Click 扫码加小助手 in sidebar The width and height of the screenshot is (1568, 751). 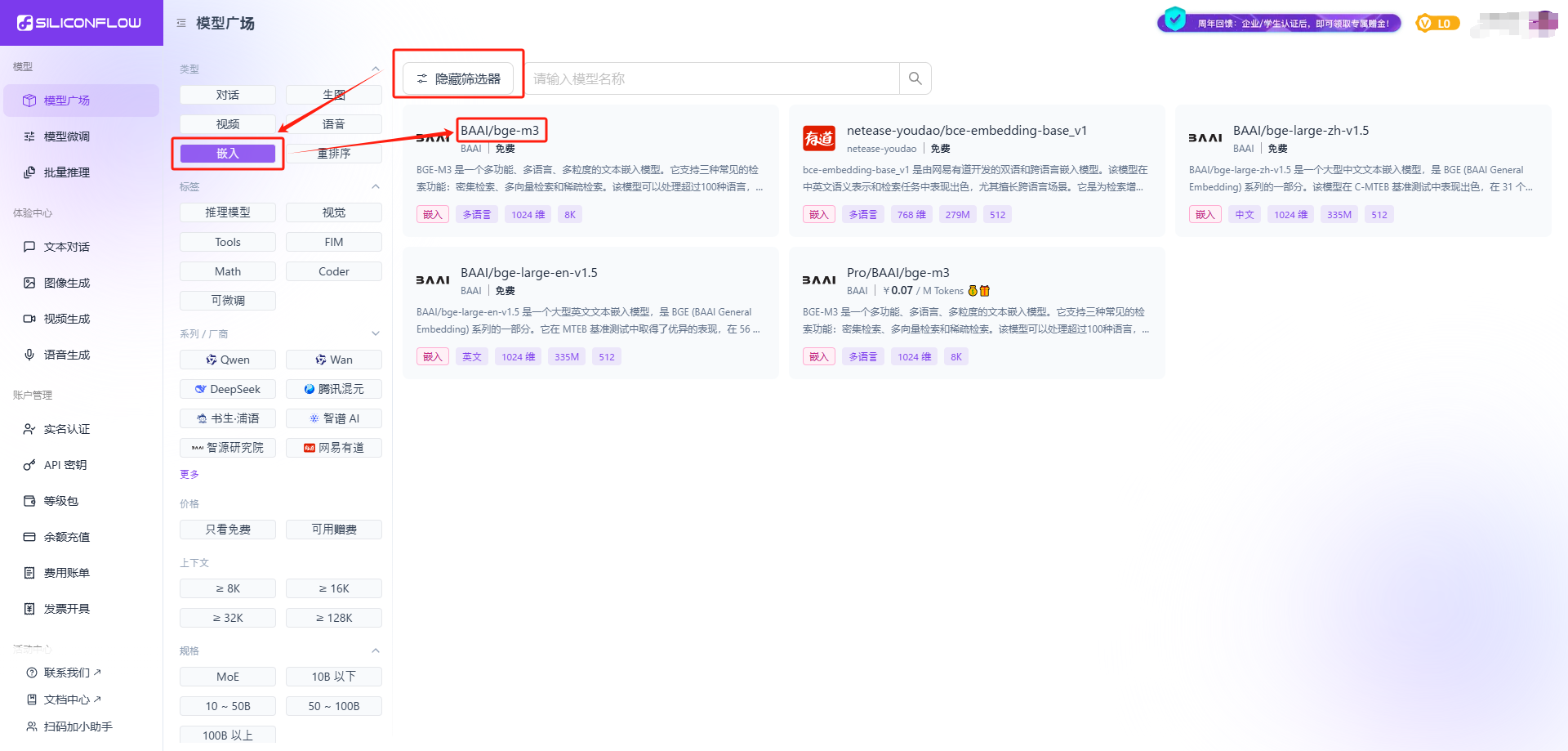69,726
